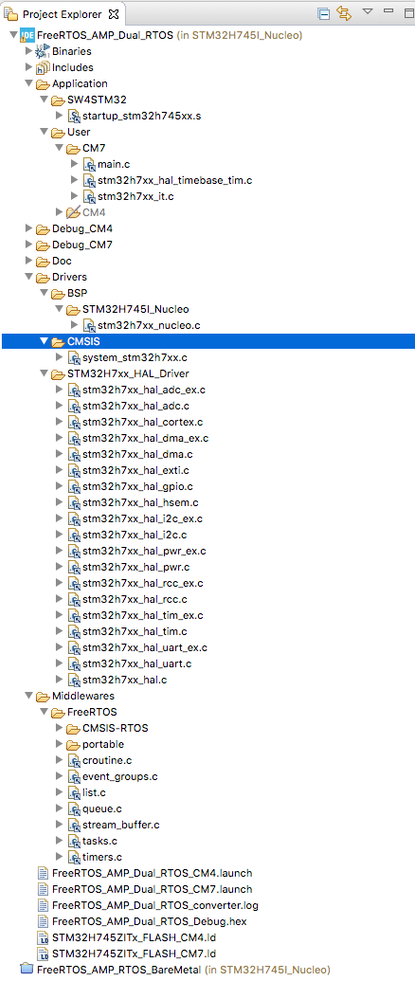This screenshot has height=999, width=415.
Task: Select stm32h7xx_hal_hsem.c
Action: [140, 503]
